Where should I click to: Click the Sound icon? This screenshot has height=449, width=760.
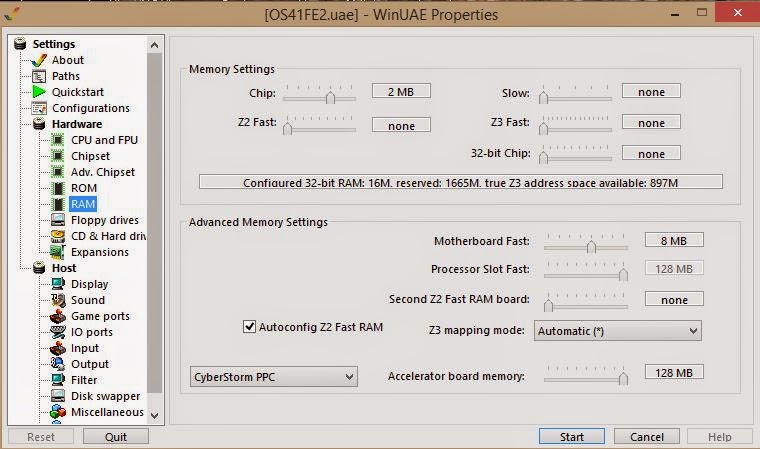click(58, 300)
